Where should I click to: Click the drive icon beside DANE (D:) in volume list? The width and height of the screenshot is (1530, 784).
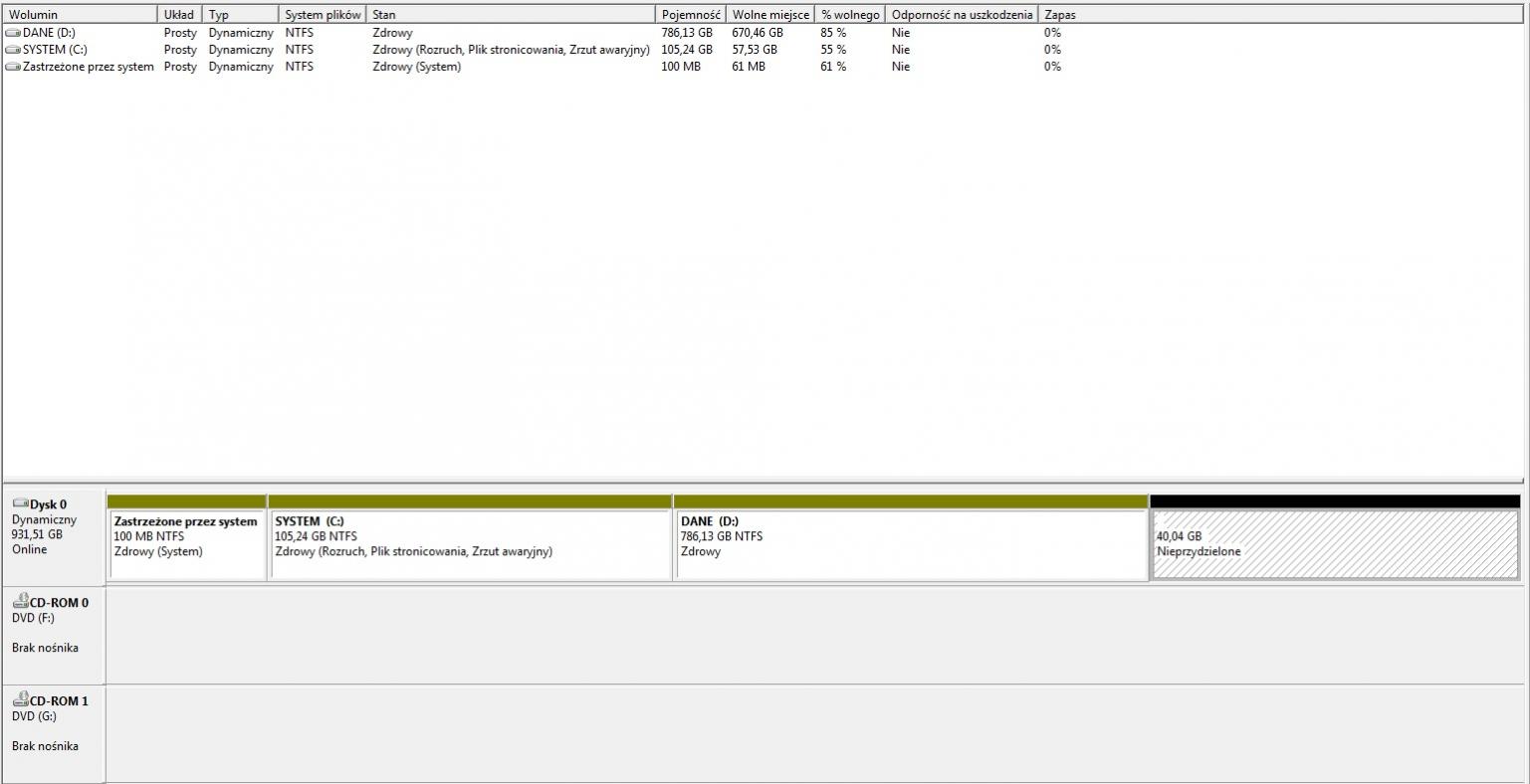[13, 33]
